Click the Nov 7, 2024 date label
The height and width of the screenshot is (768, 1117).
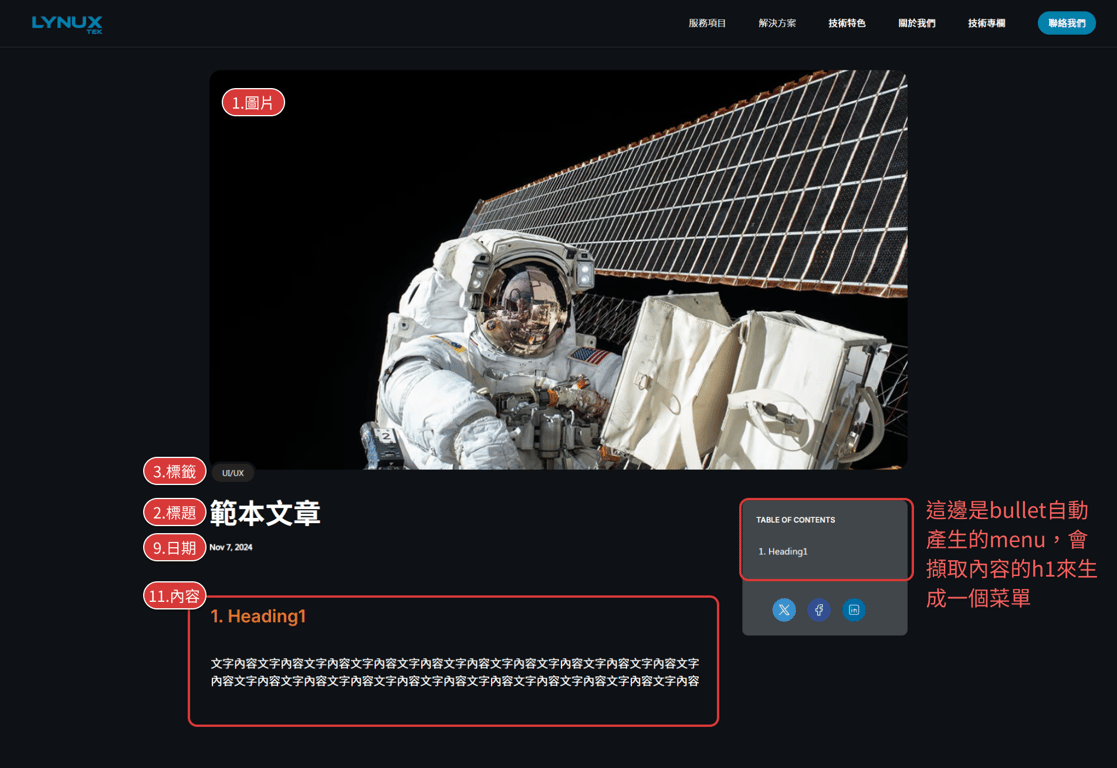[x=229, y=547]
